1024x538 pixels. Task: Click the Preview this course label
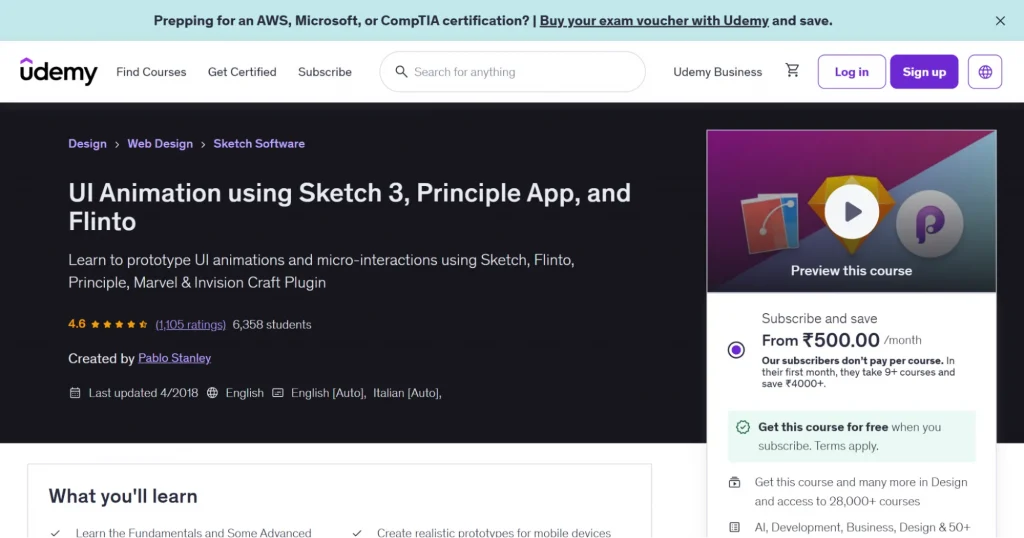pos(852,270)
